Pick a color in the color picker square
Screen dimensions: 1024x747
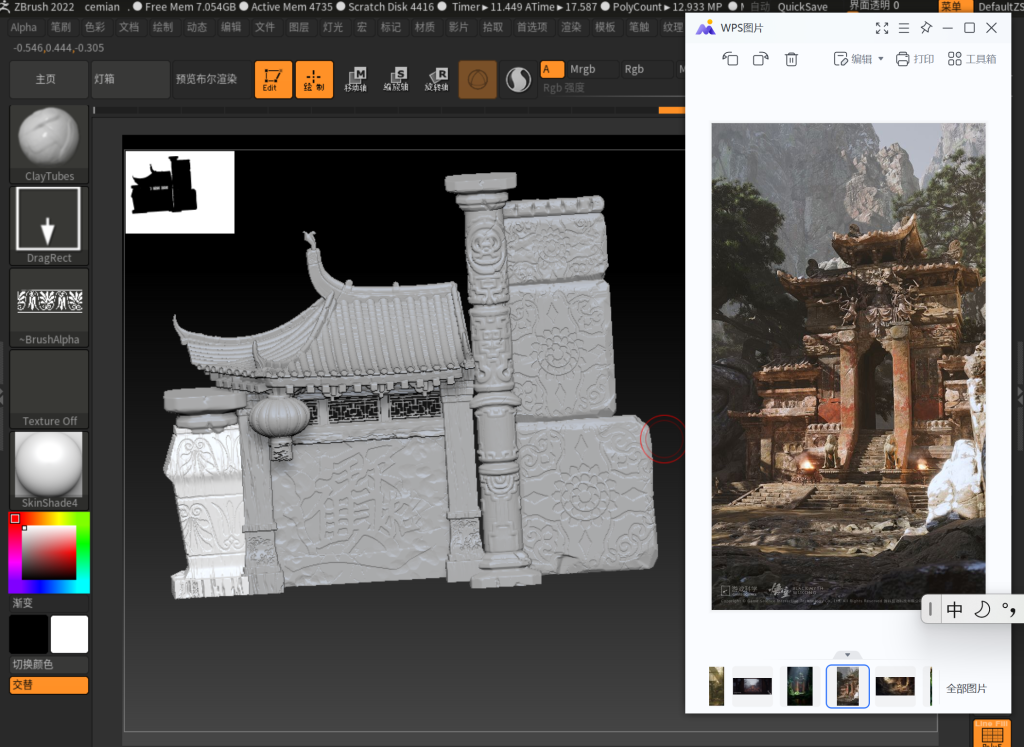[x=49, y=553]
